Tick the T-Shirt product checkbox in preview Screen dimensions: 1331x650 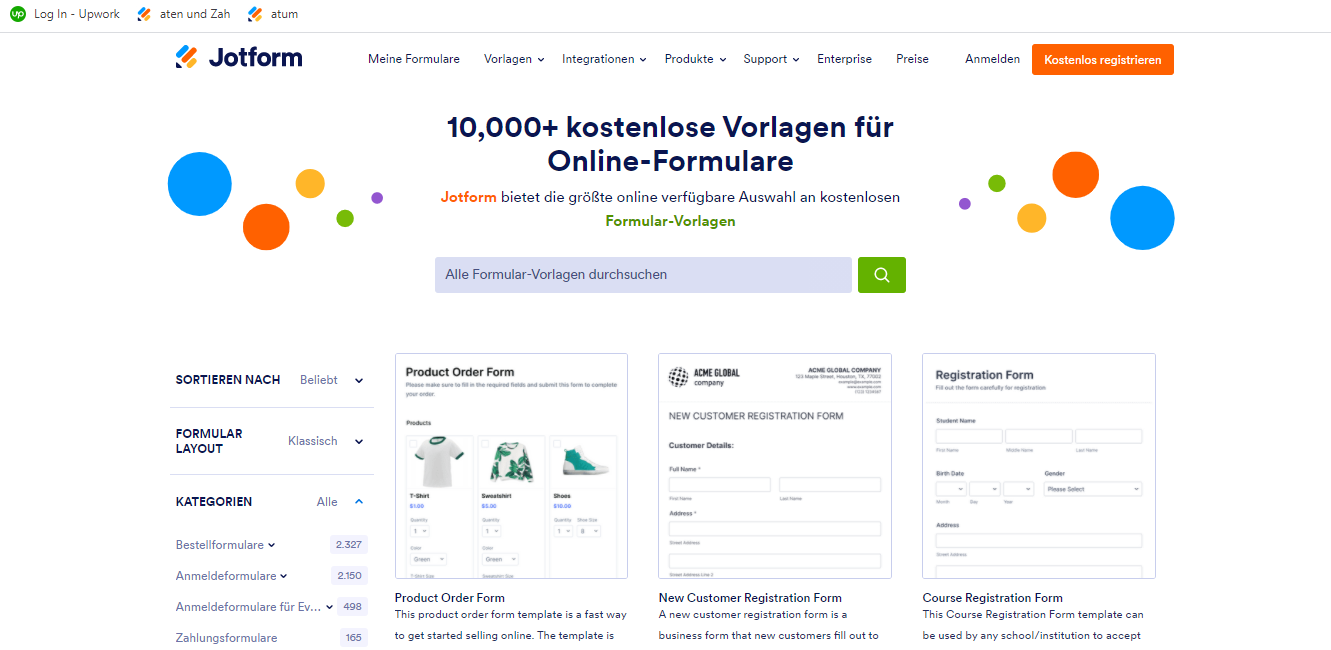coord(414,442)
